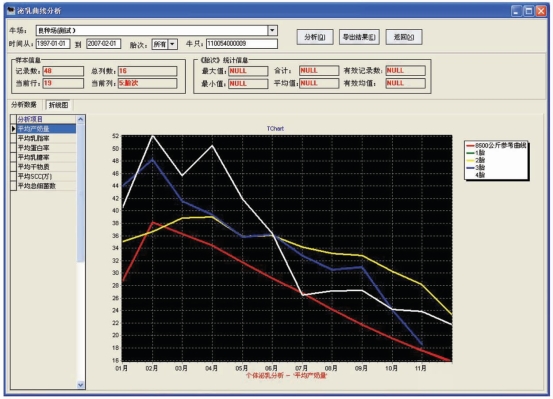Click row indicator arrow beside 平均产奶量

pos(13,129)
